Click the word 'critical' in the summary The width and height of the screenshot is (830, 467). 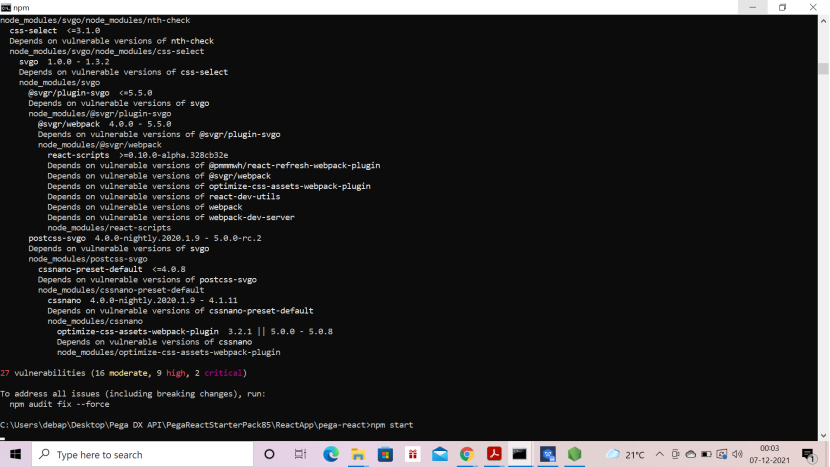coord(223,373)
